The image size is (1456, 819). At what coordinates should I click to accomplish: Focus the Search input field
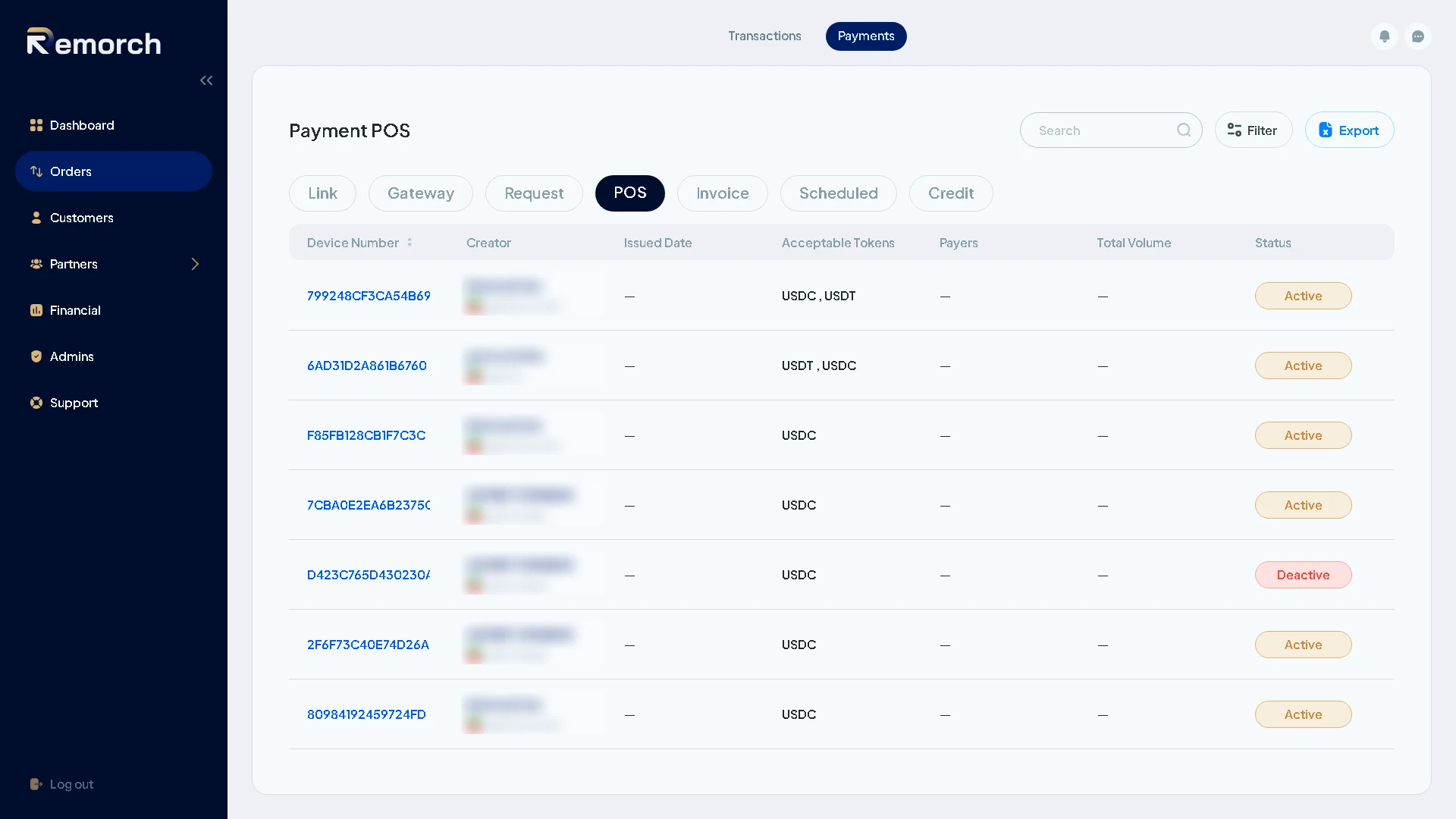tap(1111, 130)
